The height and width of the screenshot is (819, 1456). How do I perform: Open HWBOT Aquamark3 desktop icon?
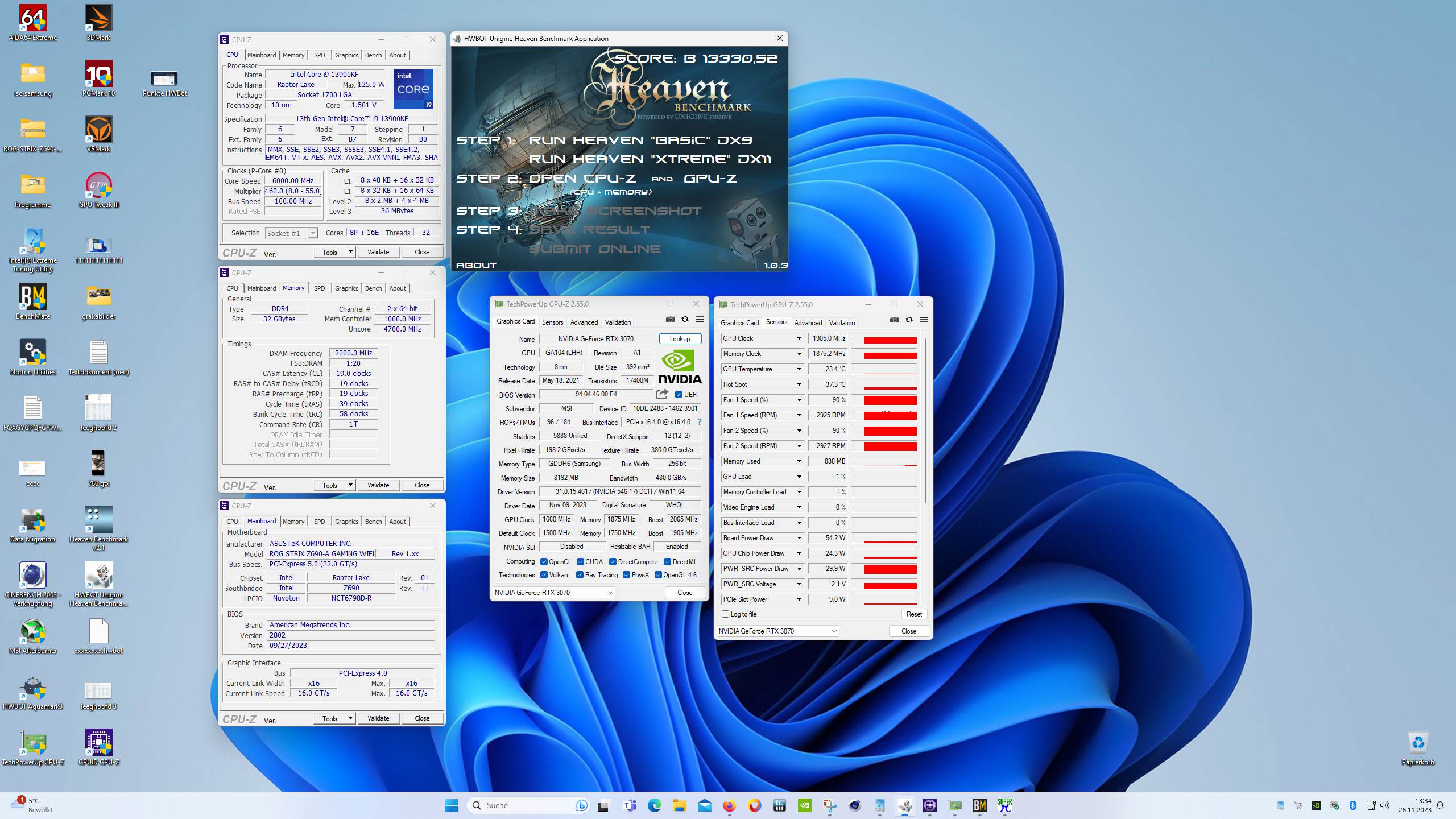pos(32,692)
